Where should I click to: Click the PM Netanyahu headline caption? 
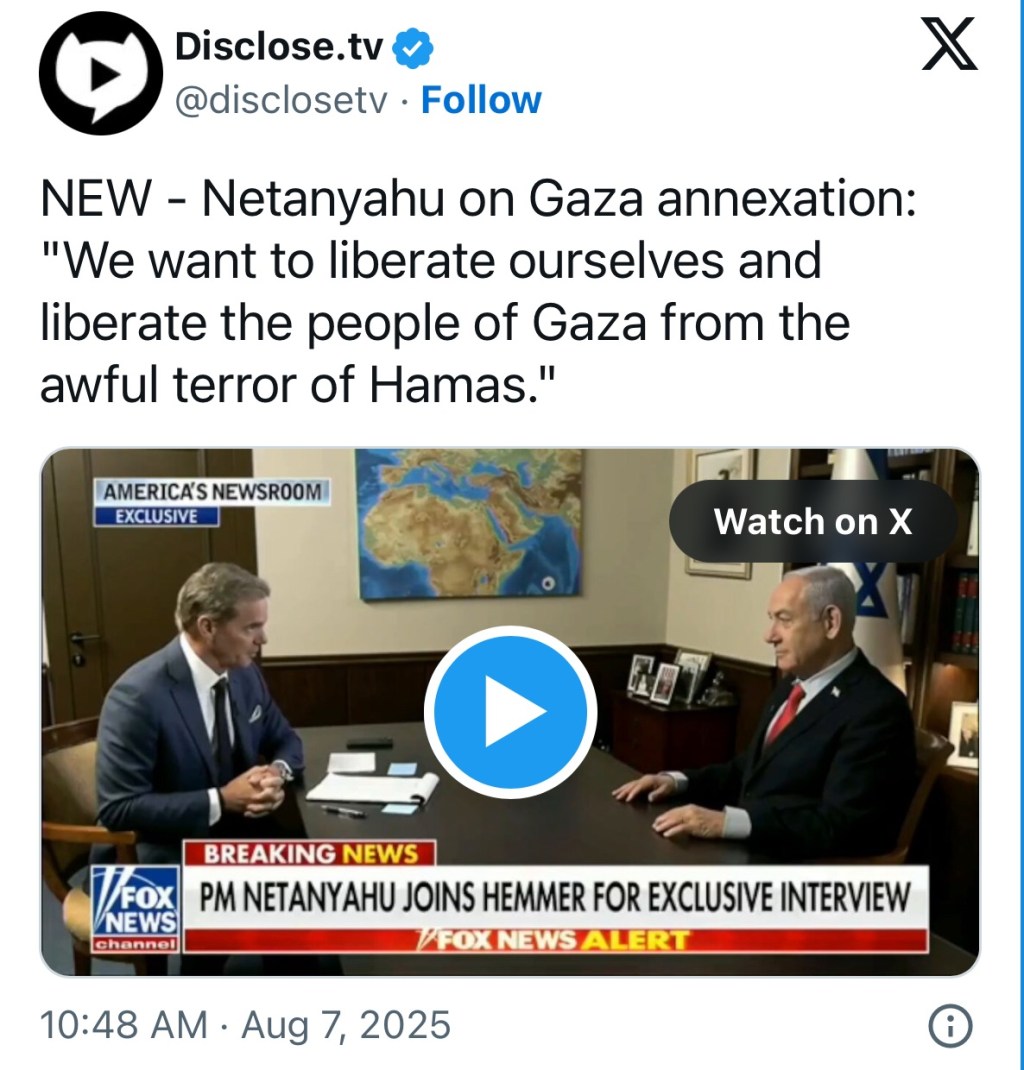click(x=555, y=897)
